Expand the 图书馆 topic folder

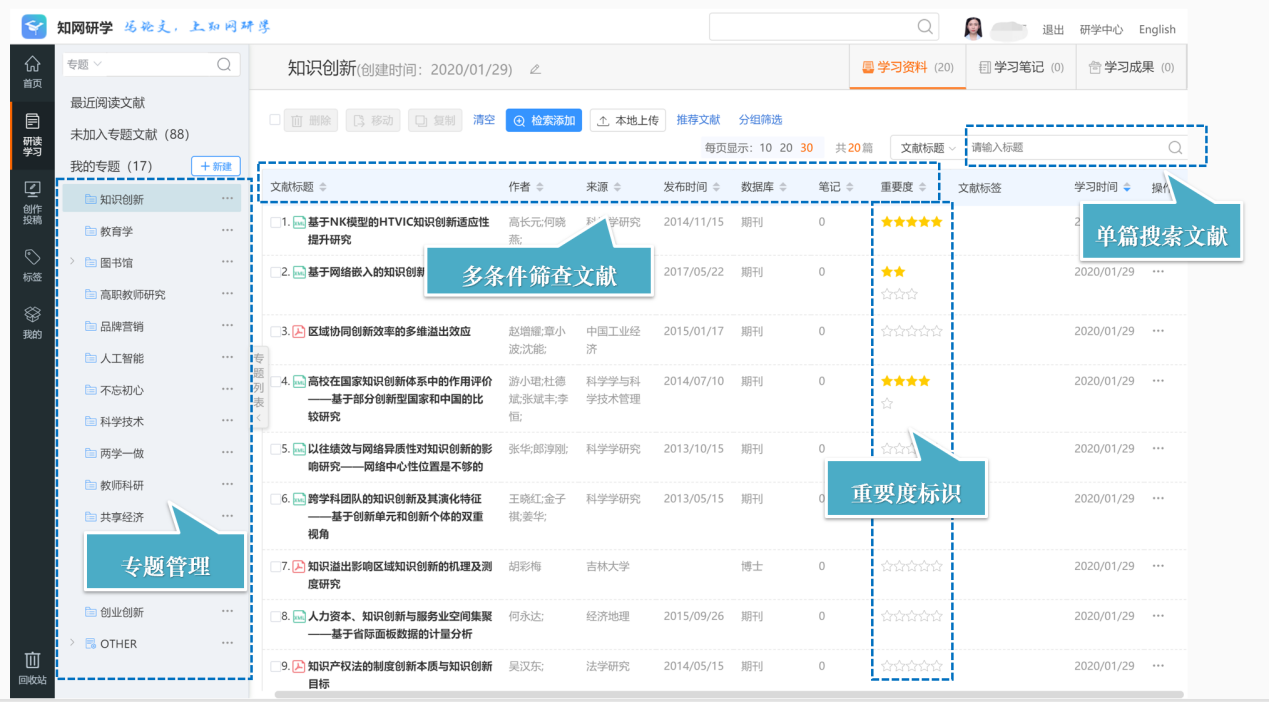pos(72,263)
